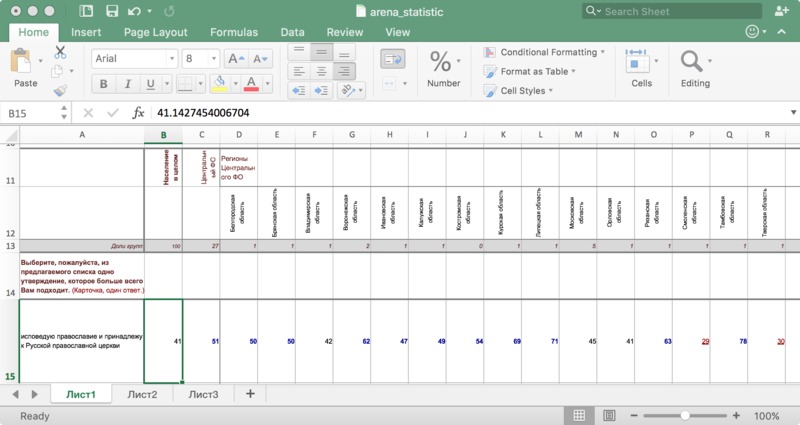Open fill color dropdown arrow
The height and width of the screenshot is (425, 800).
click(235, 84)
